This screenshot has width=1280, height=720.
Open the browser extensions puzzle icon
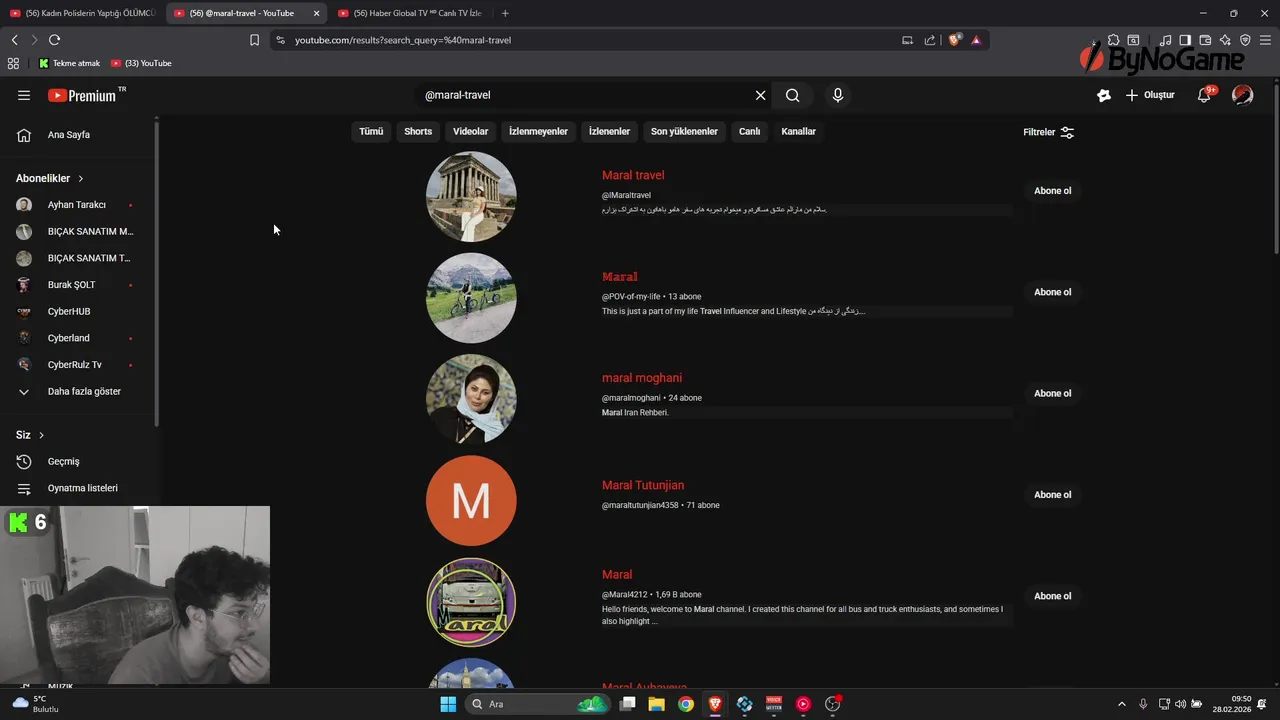[1113, 40]
